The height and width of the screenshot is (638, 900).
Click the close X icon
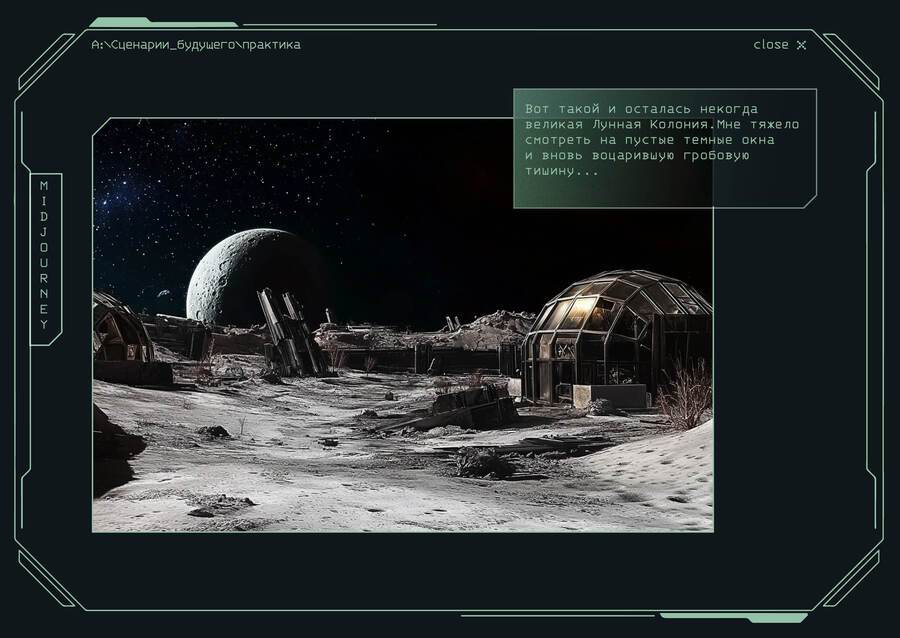801,45
